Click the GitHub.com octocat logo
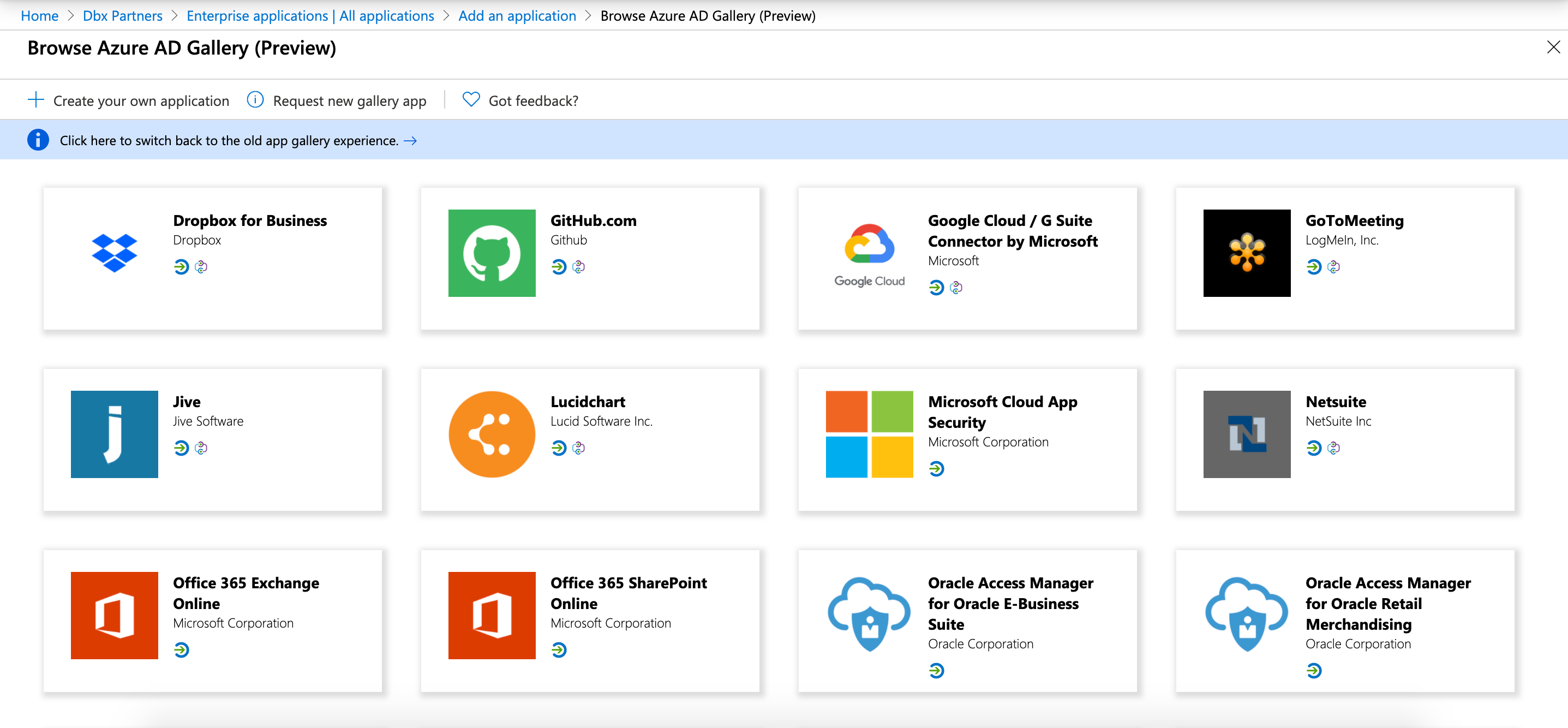Image resolution: width=1568 pixels, height=728 pixels. (x=492, y=253)
